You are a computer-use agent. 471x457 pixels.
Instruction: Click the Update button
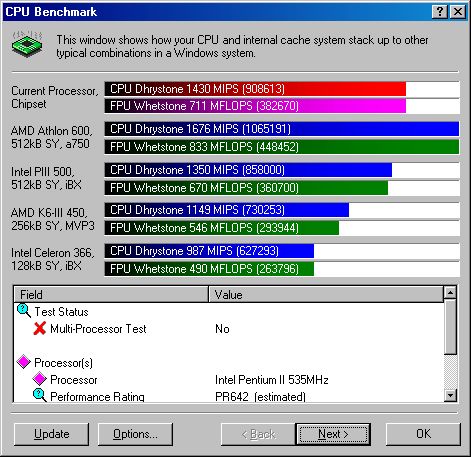52,434
